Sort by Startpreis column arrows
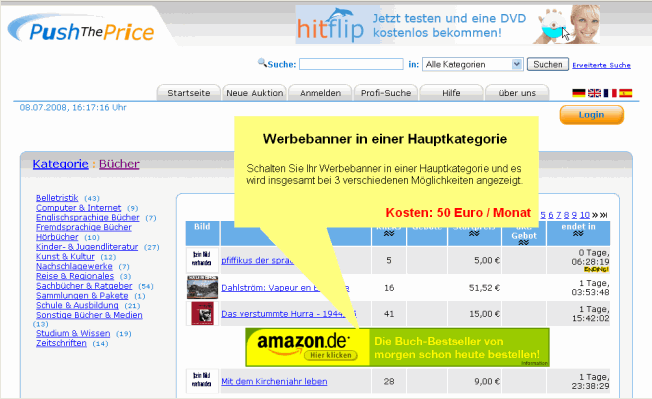Viewport: 652px width, 399px height. [x=474, y=234]
